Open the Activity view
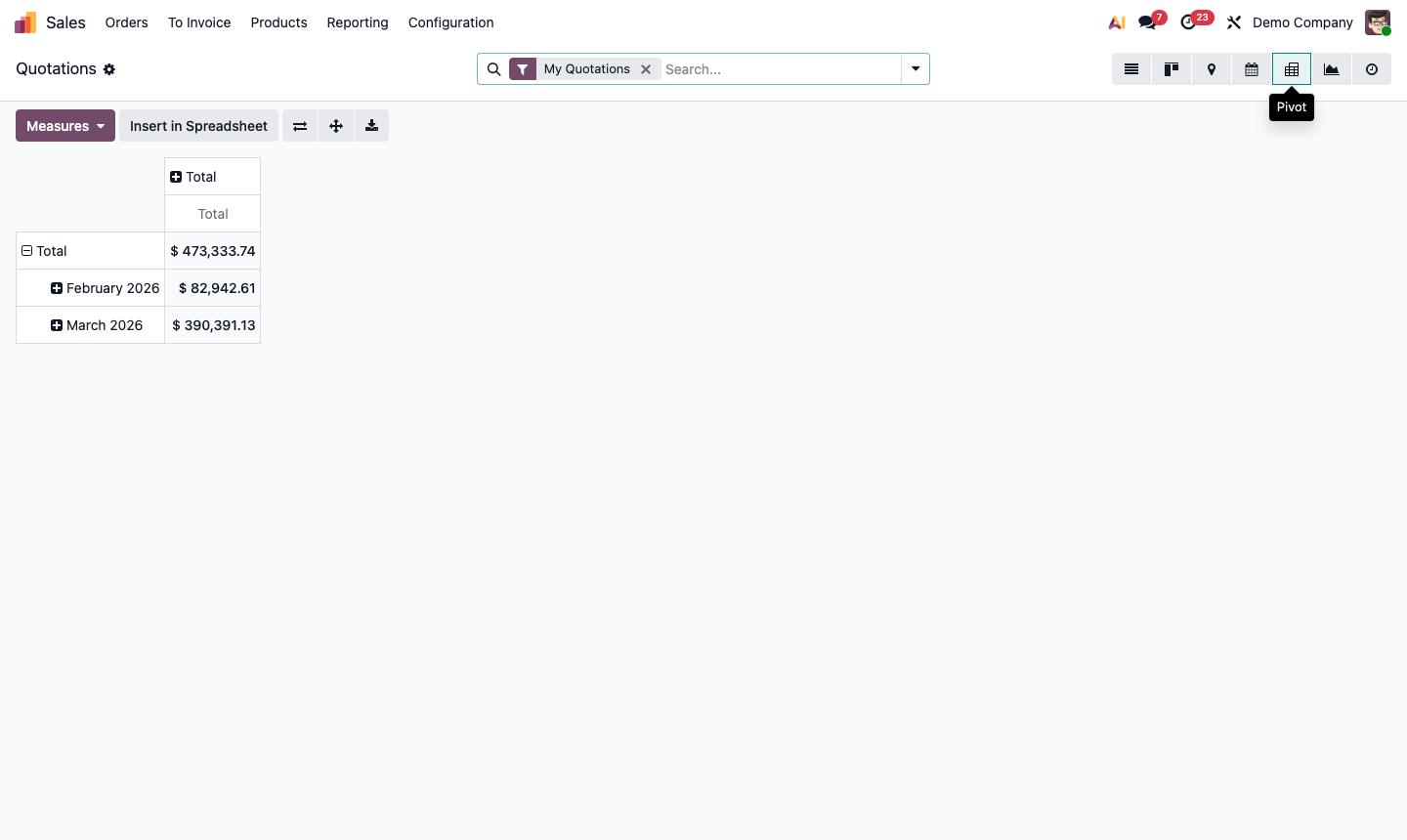This screenshot has width=1407, height=840. 1372,69
